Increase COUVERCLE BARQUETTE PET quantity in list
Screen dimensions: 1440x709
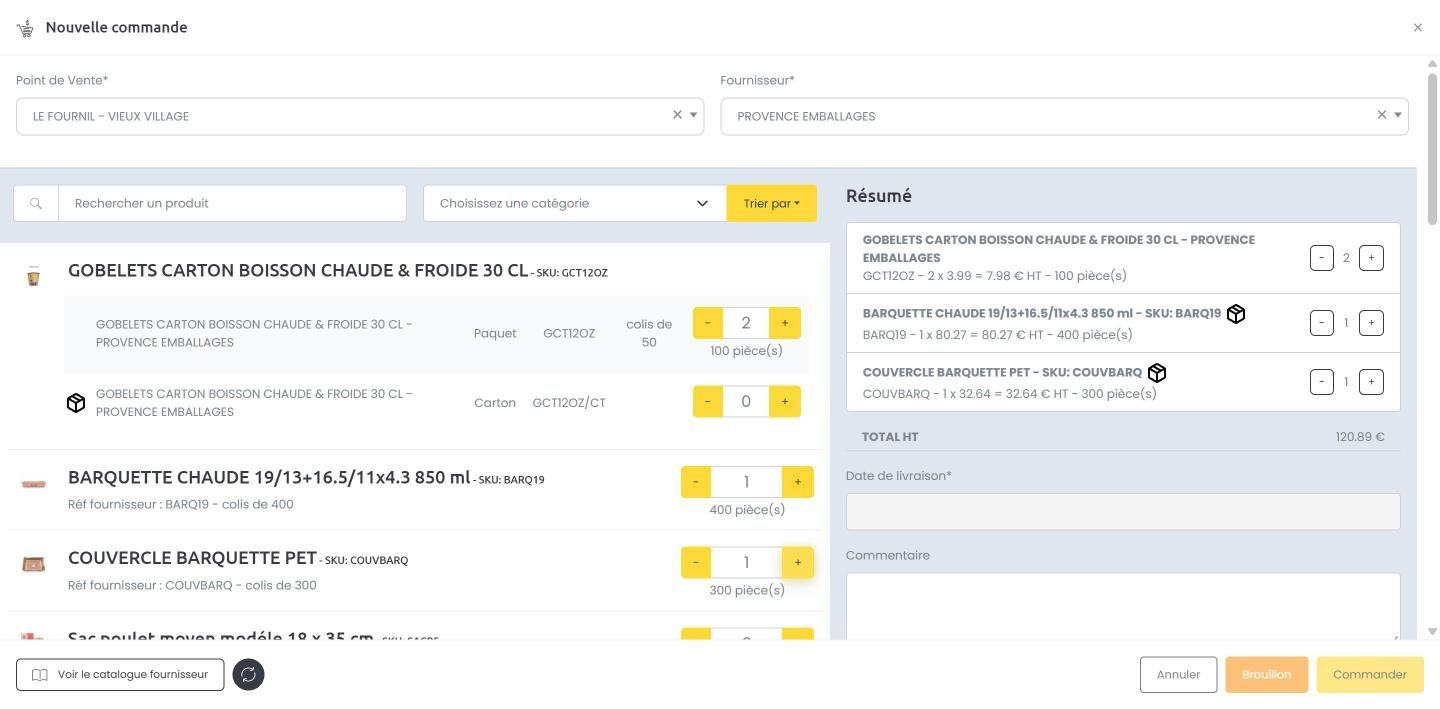point(798,562)
